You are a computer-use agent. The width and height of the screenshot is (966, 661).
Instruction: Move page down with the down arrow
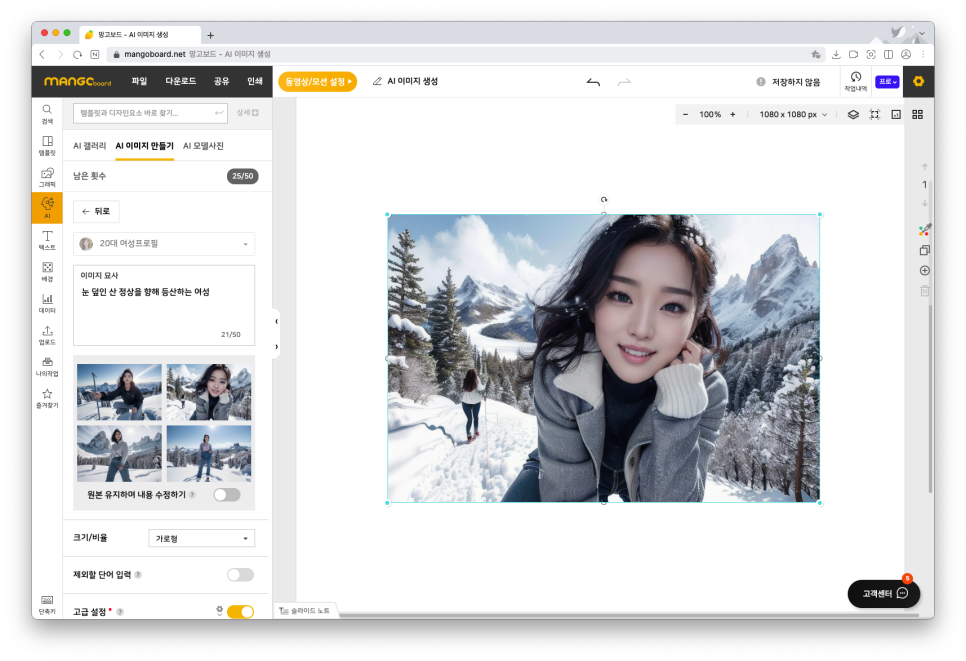coord(924,203)
